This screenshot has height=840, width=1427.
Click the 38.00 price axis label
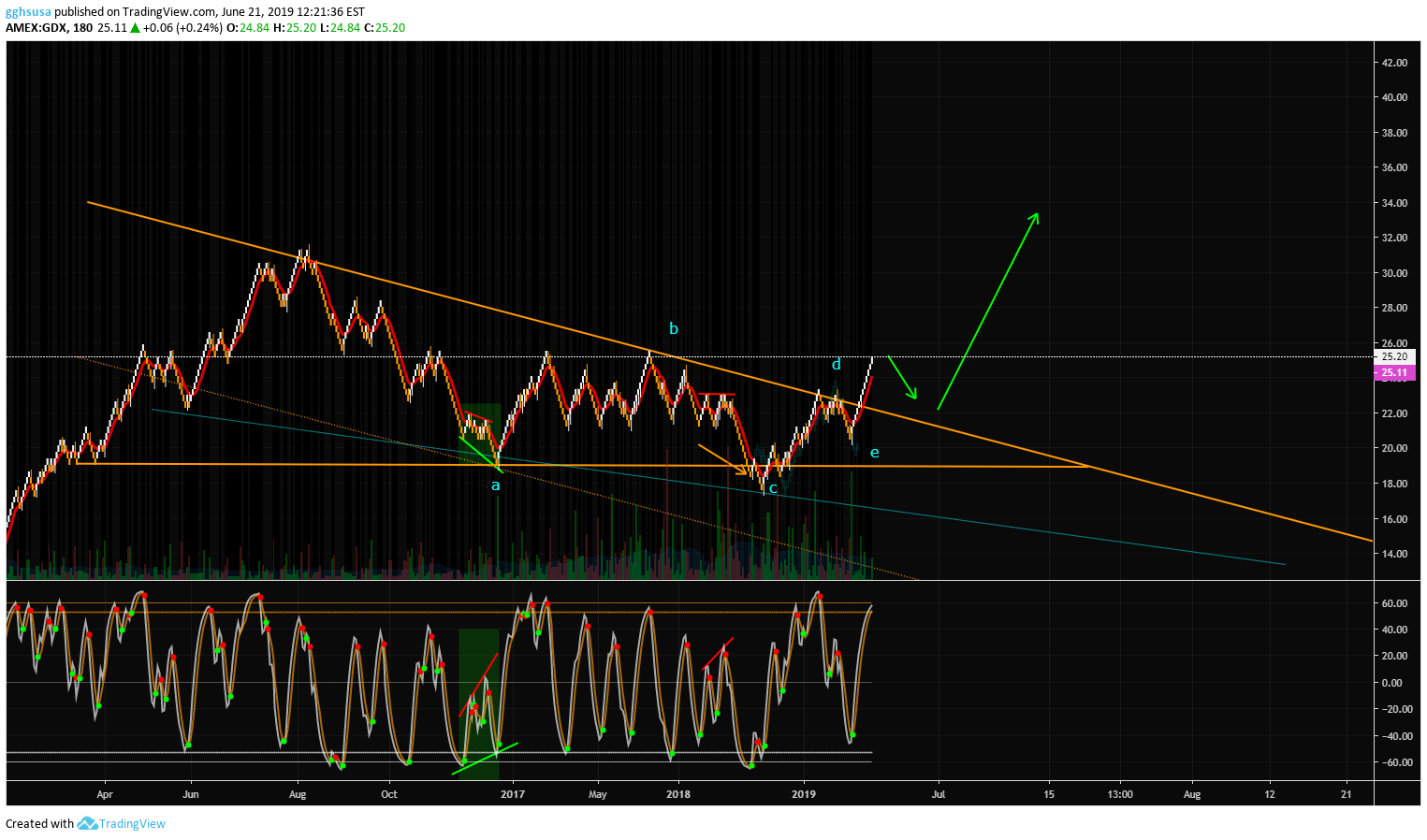pyautogui.click(x=1394, y=133)
